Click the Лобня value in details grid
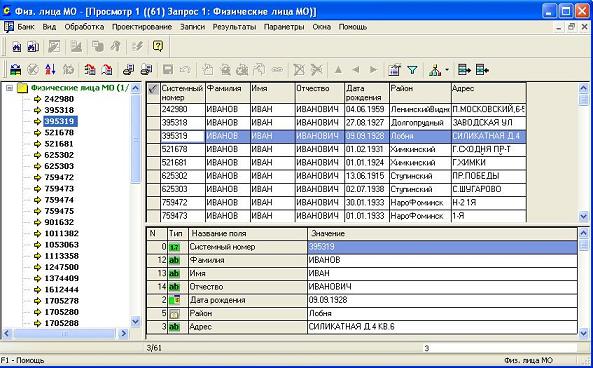593x368 pixels. (442, 314)
